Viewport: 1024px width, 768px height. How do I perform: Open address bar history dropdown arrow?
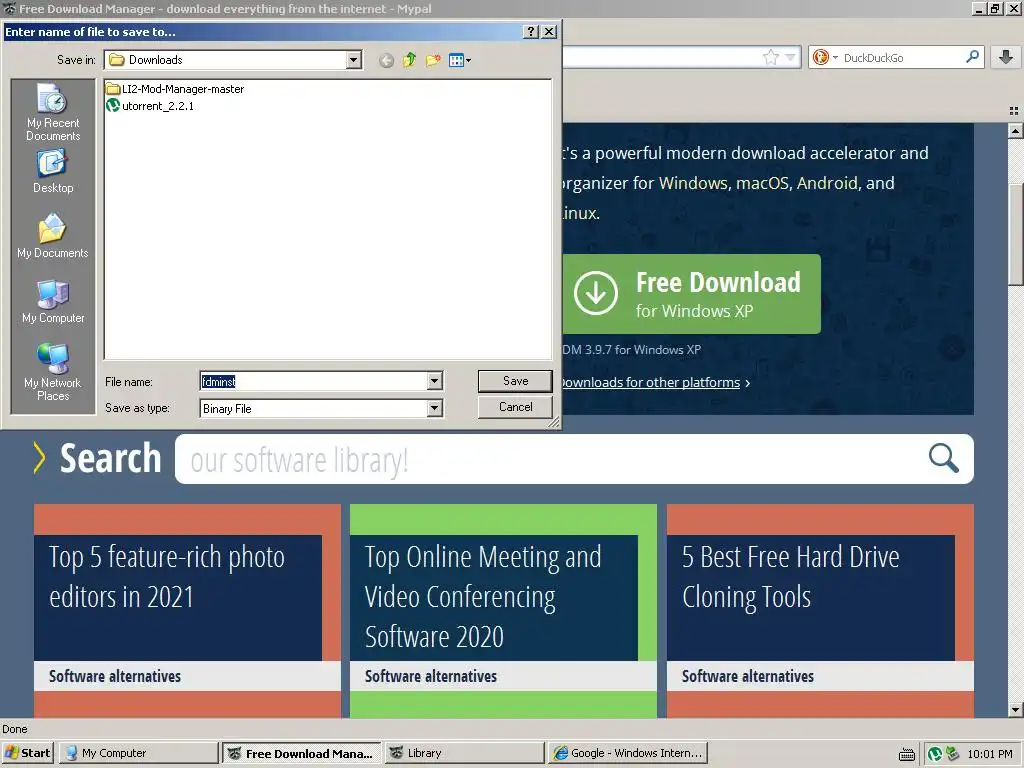pyautogui.click(x=790, y=57)
